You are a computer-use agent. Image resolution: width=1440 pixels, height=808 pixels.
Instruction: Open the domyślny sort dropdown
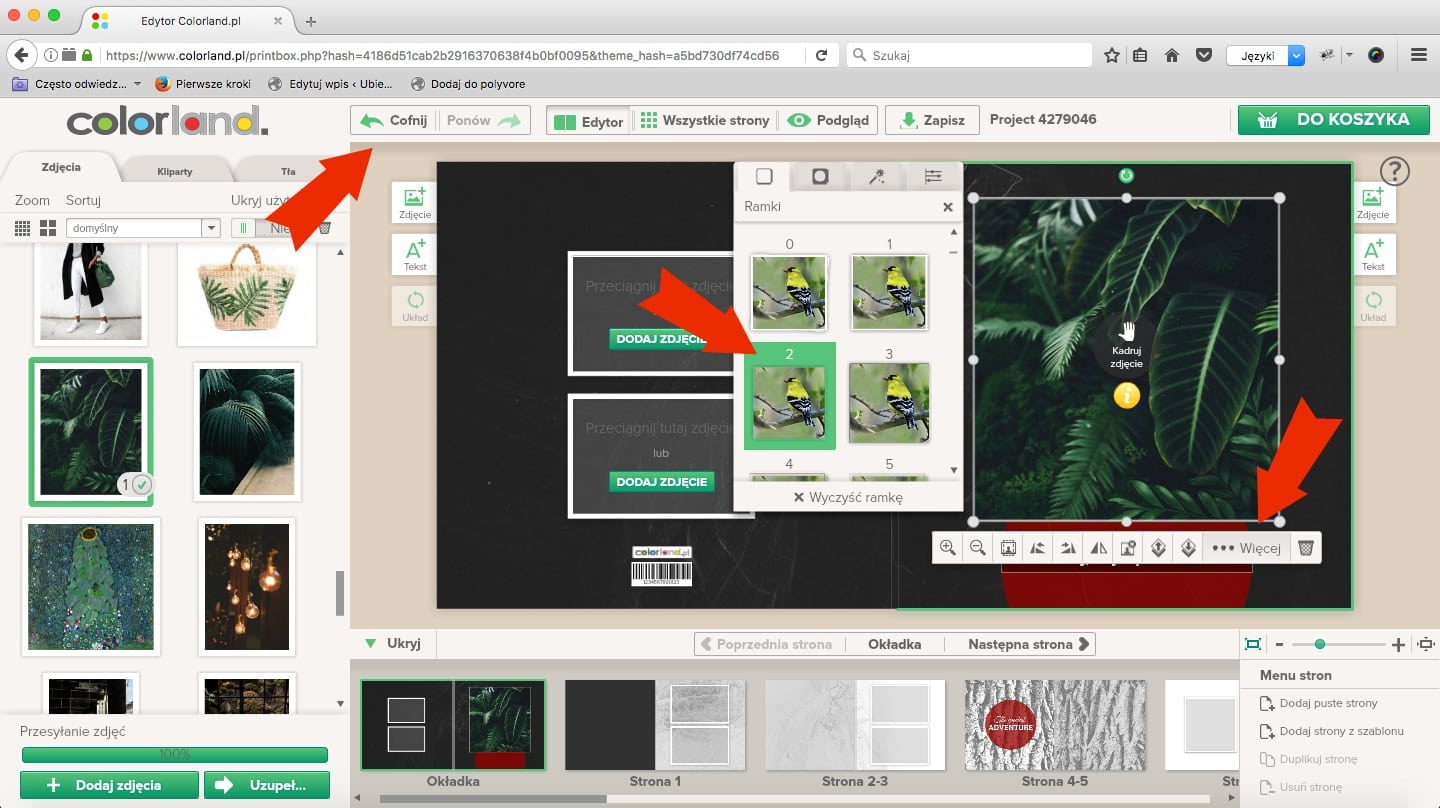click(x=143, y=228)
